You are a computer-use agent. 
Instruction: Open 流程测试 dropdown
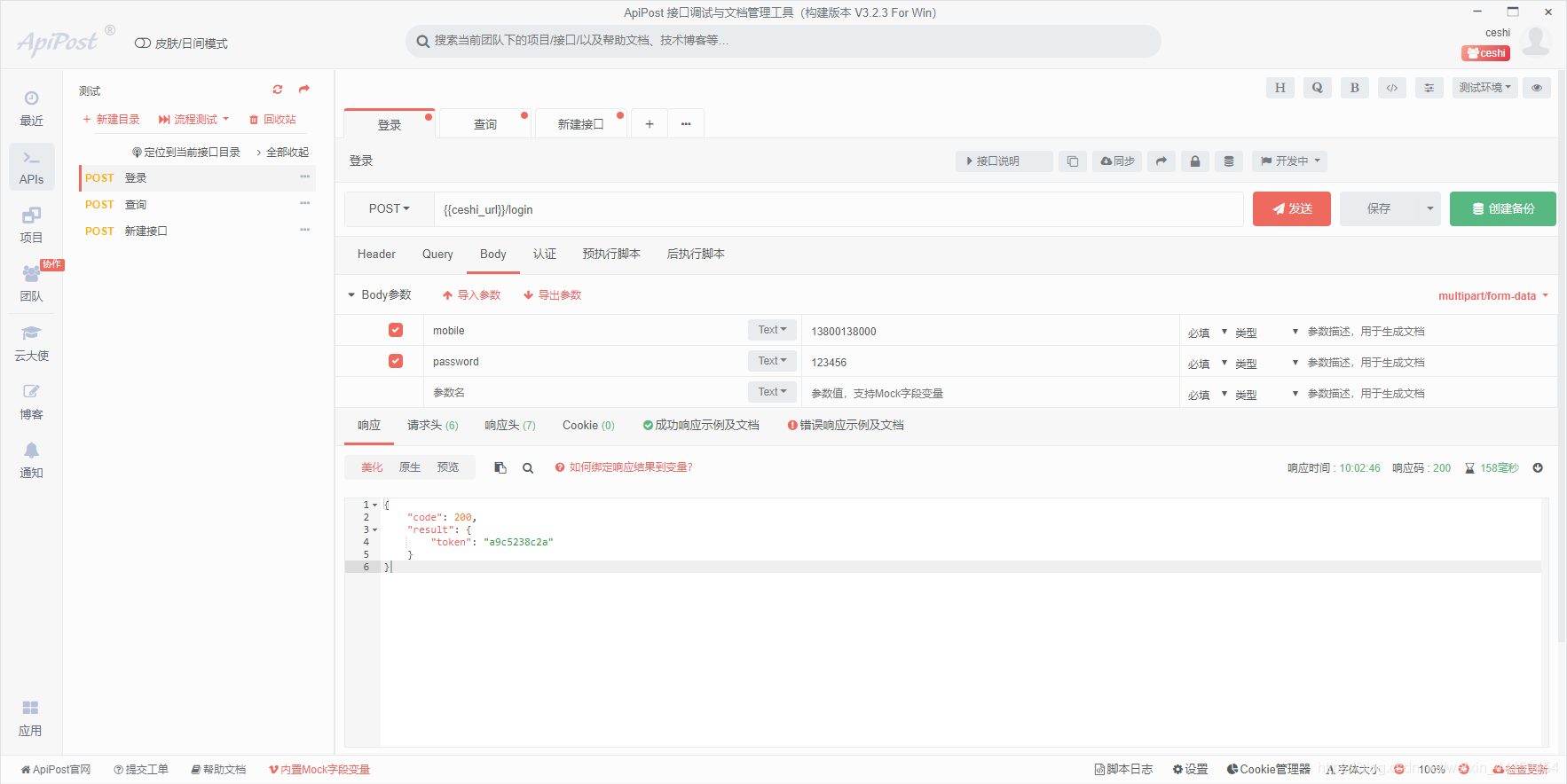pos(194,119)
